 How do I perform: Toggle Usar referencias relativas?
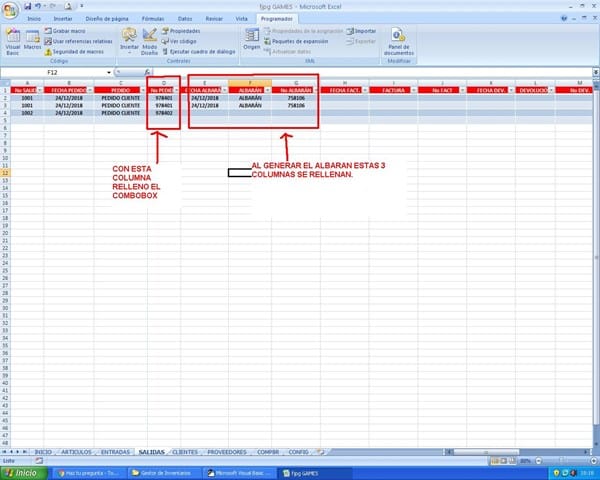click(x=78, y=41)
